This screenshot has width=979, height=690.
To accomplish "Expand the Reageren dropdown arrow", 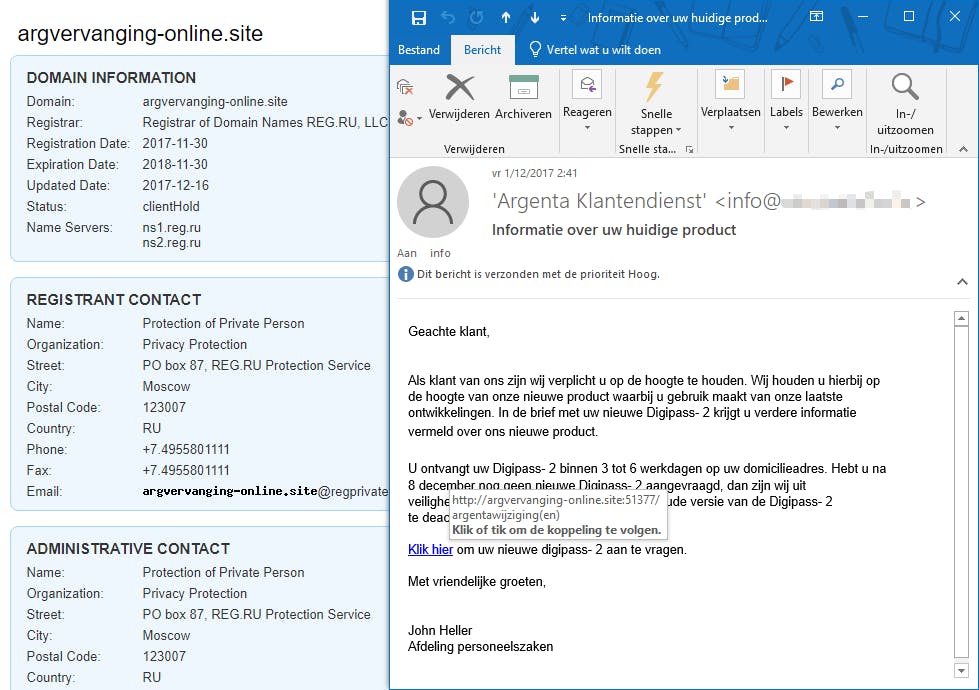I will click(x=588, y=128).
